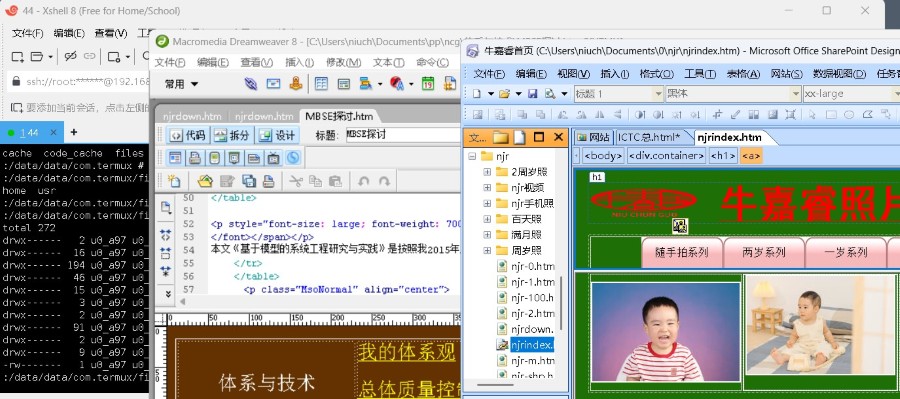Open SharePoint 表格(A) menu
Image resolution: width=900 pixels, height=399 pixels.
[743, 73]
